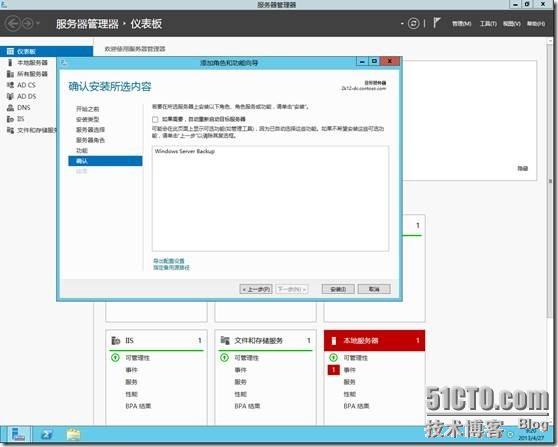Open IIS in the sidebar

[x=21, y=119]
